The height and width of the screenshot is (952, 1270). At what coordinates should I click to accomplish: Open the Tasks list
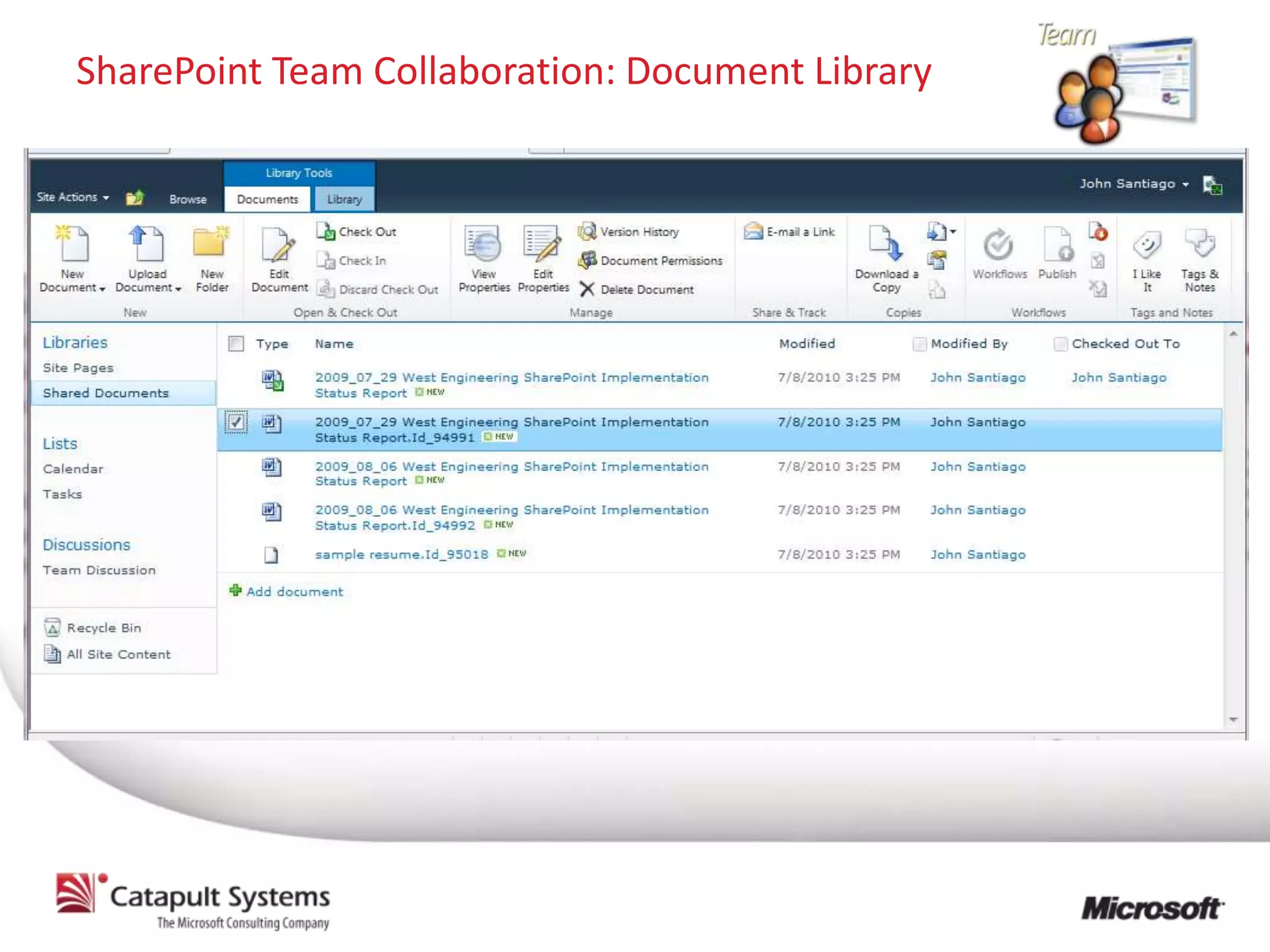pos(63,495)
